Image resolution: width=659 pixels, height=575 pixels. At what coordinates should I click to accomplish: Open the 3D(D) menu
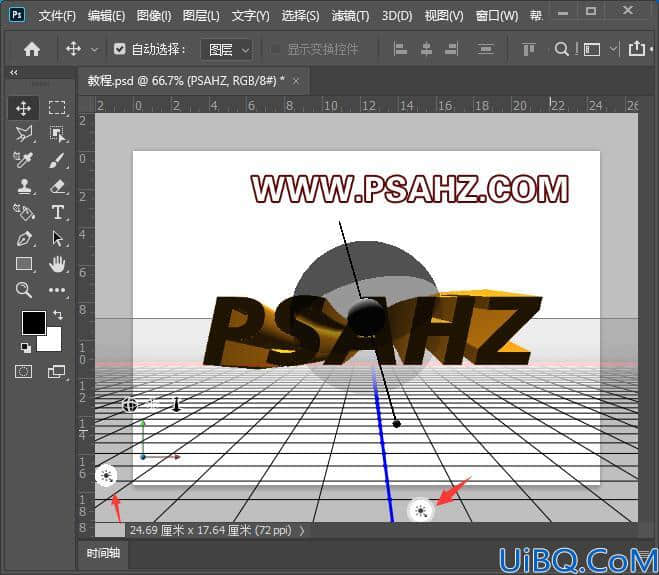pos(397,16)
